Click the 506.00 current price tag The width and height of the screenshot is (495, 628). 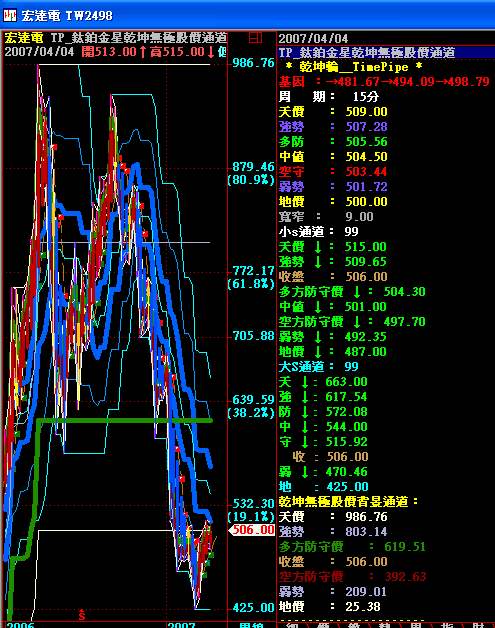pos(252,530)
